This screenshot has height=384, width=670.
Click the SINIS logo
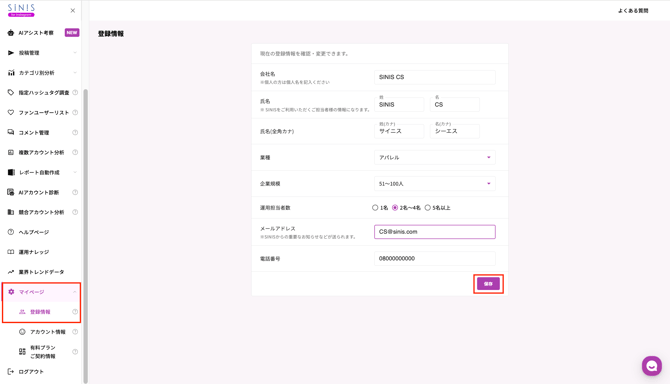tap(21, 10)
